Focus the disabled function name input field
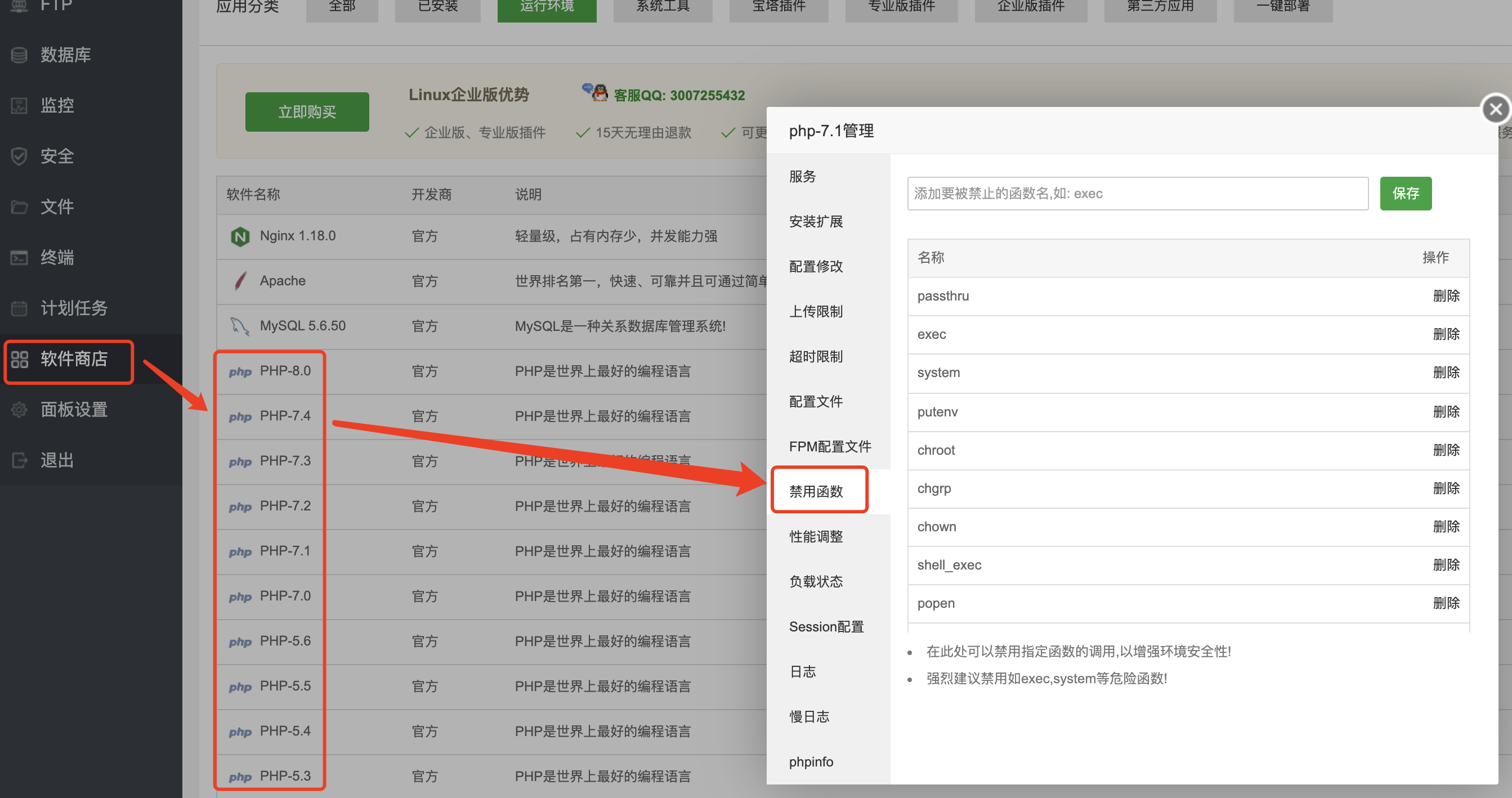The height and width of the screenshot is (798, 1512). point(1137,194)
